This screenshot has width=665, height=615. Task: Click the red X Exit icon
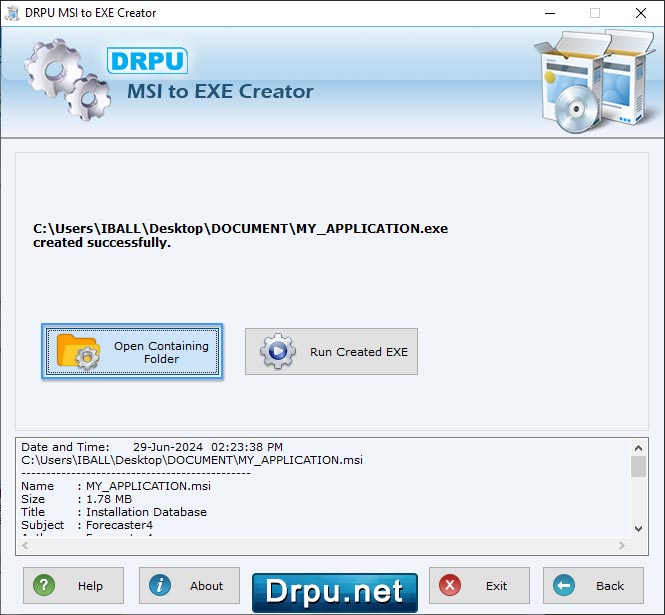click(450, 585)
